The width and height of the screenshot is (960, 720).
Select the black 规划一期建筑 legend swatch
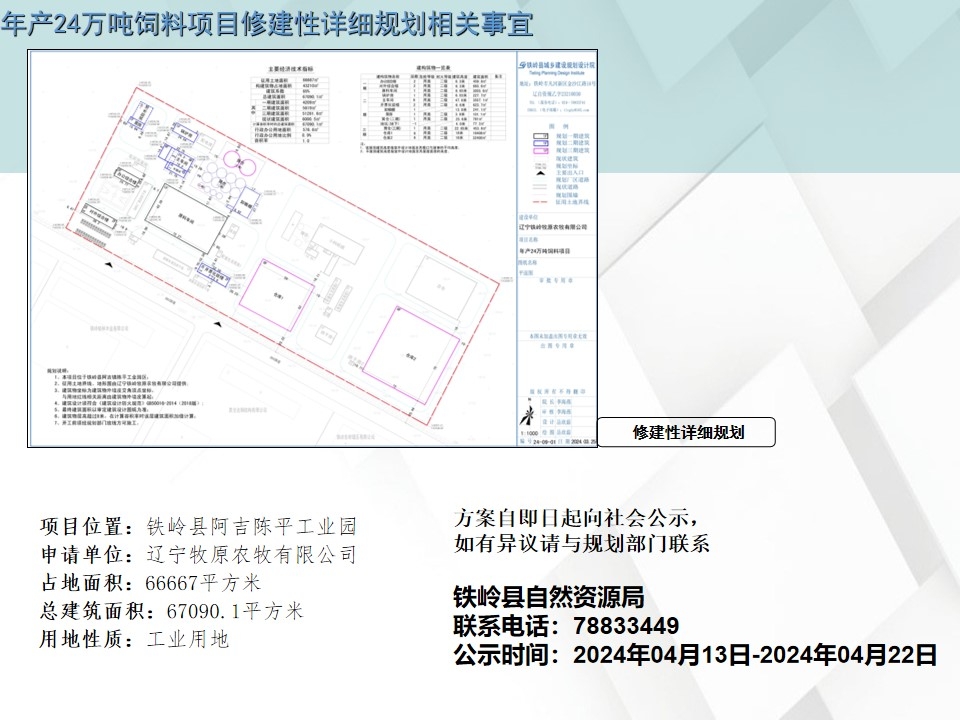(541, 136)
